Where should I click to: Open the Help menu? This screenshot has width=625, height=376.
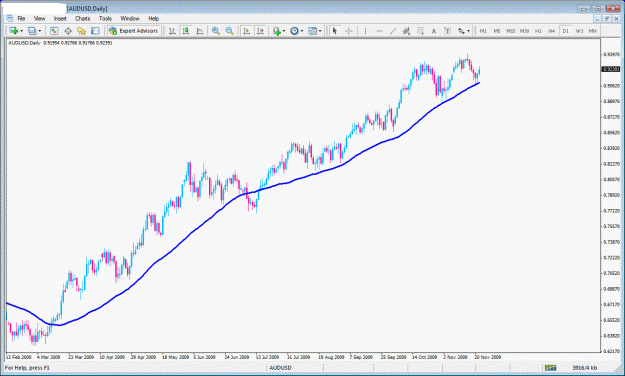click(x=153, y=18)
